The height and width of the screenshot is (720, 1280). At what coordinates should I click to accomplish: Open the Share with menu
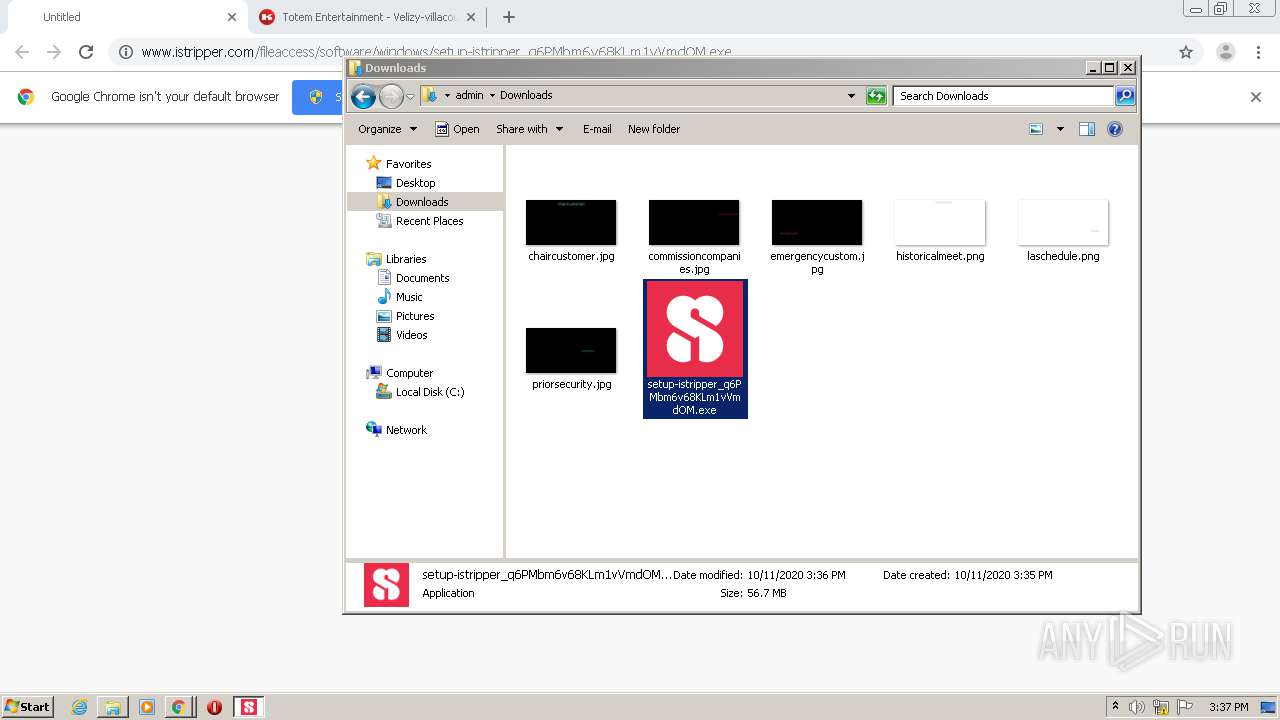point(530,129)
